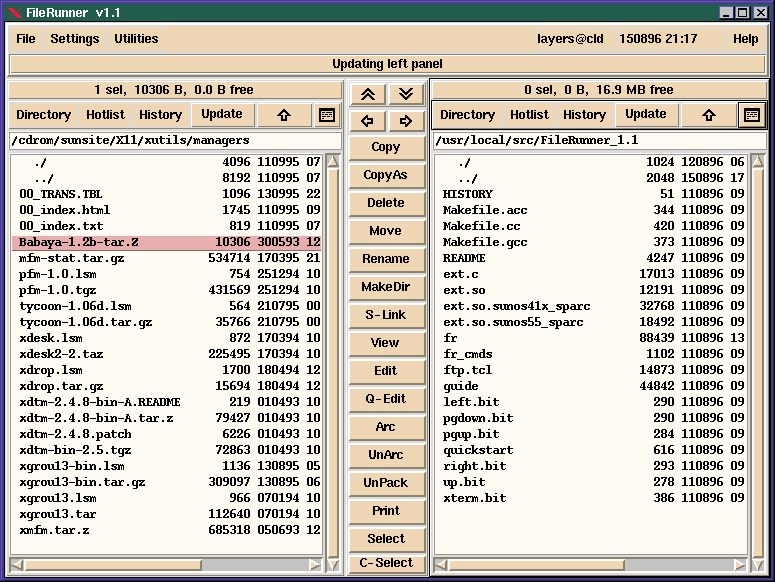
Task: Click the MakeDir button
Action: (x=385, y=287)
